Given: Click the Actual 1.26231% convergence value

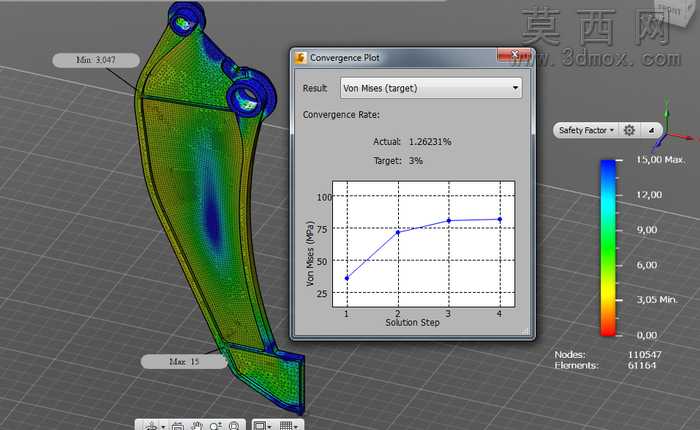Looking at the screenshot, I should [x=429, y=142].
